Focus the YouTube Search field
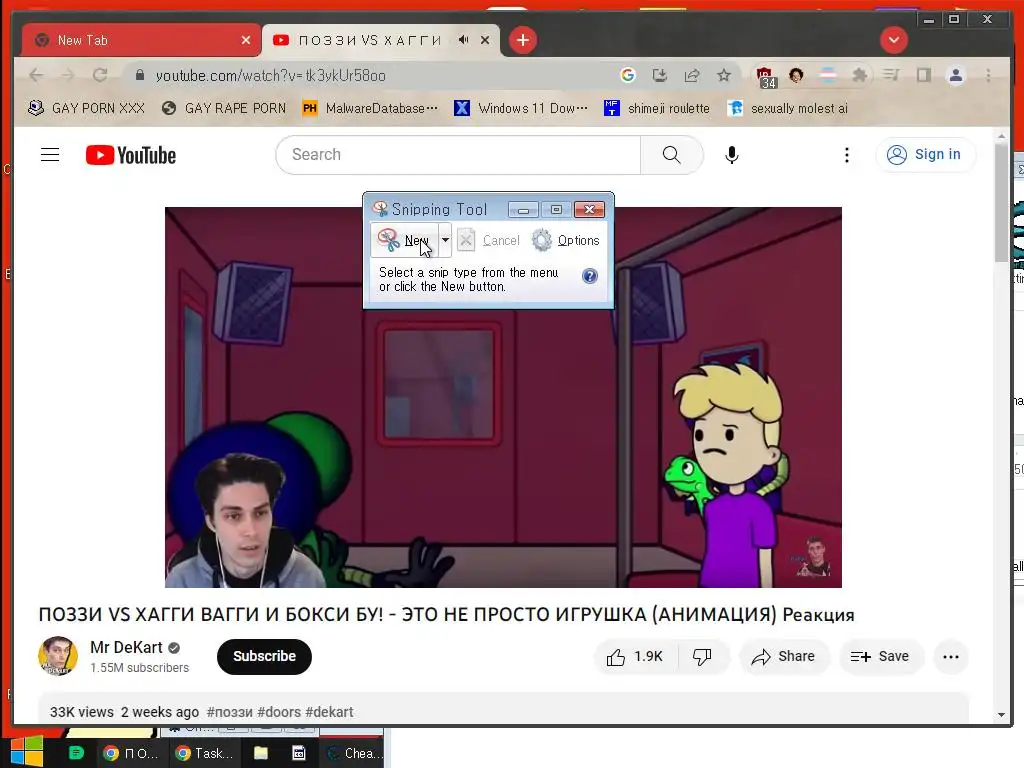 tap(458, 155)
